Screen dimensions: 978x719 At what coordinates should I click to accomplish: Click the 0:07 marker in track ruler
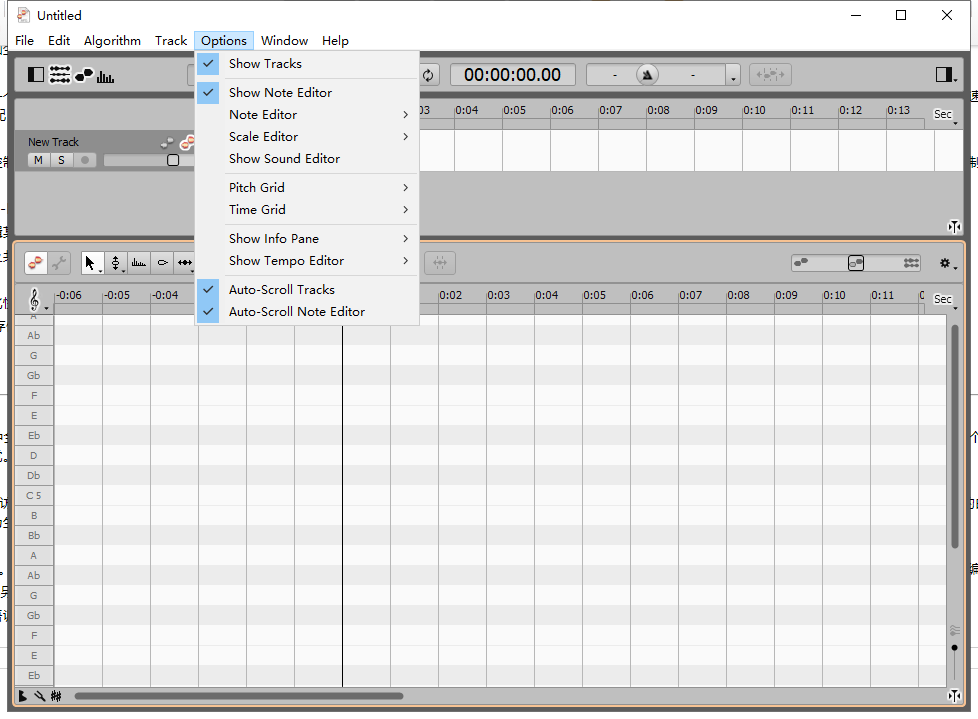click(x=610, y=110)
